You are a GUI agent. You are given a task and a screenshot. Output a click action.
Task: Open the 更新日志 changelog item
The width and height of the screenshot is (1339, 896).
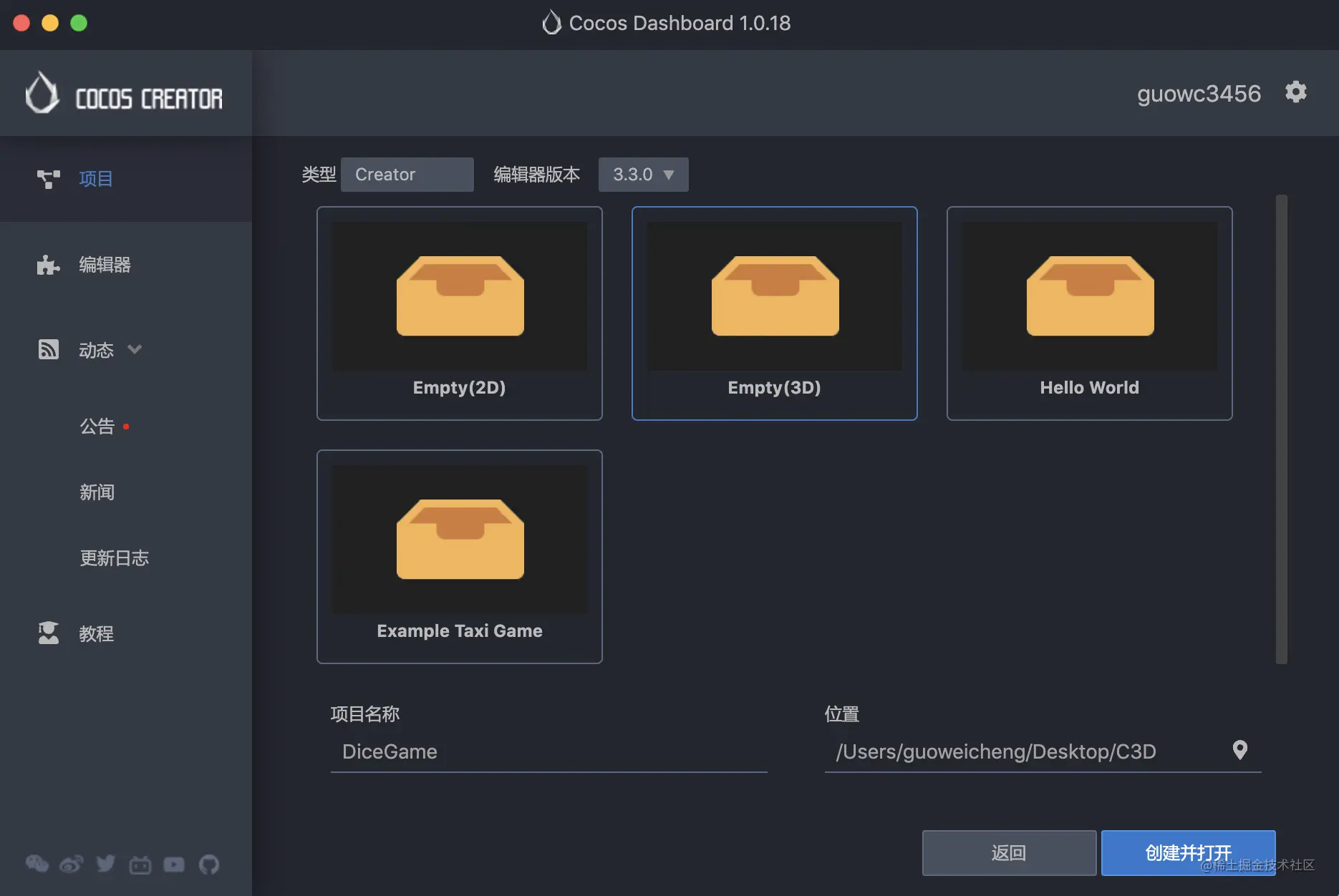(x=115, y=558)
